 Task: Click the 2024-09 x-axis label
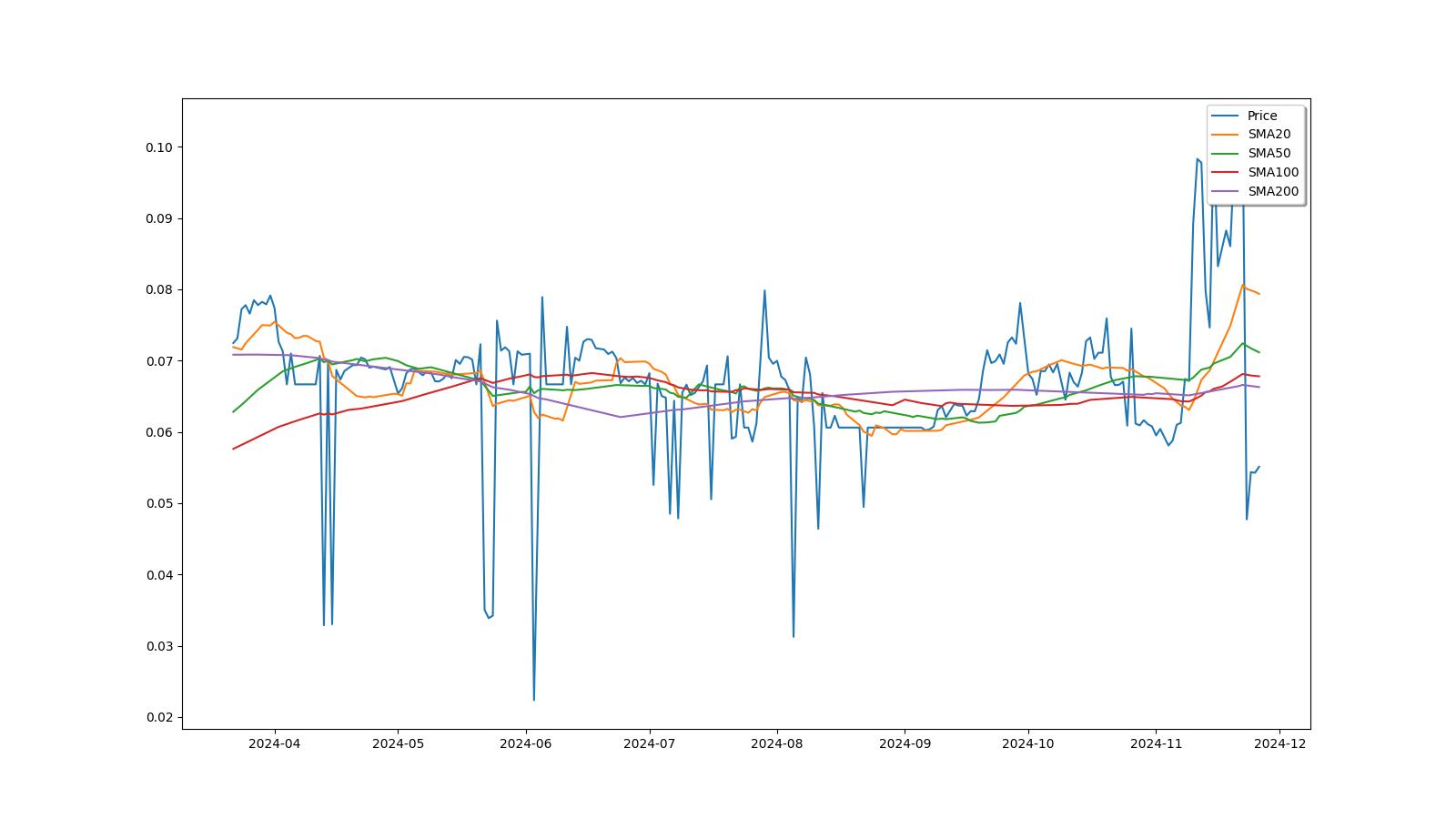(x=905, y=743)
